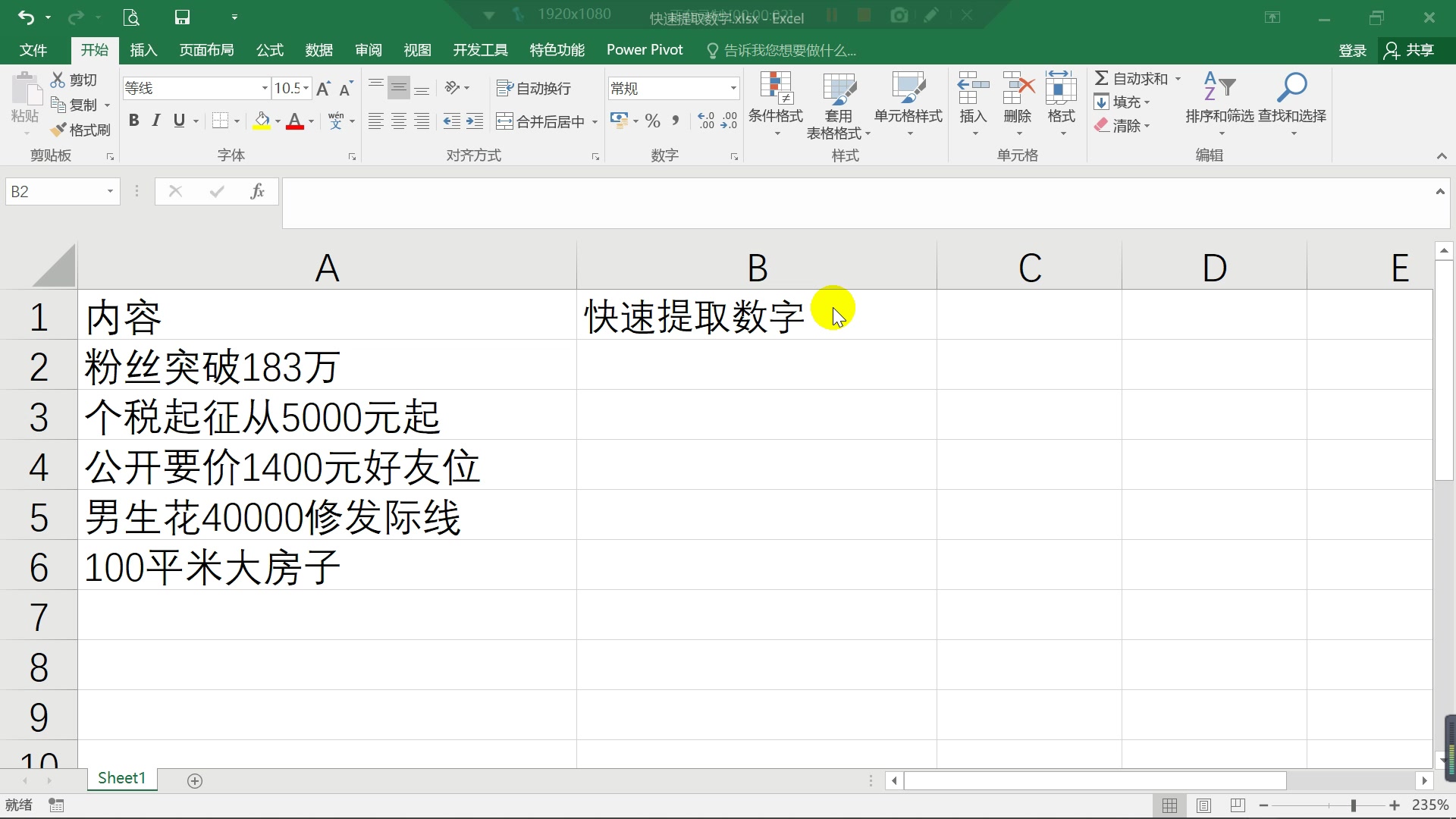Switch to the 插入 tab
Image resolution: width=1456 pixels, height=819 pixels.
point(143,50)
